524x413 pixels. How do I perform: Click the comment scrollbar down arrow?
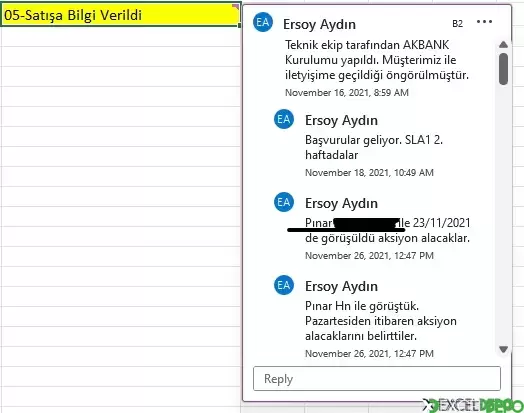pyautogui.click(x=503, y=349)
